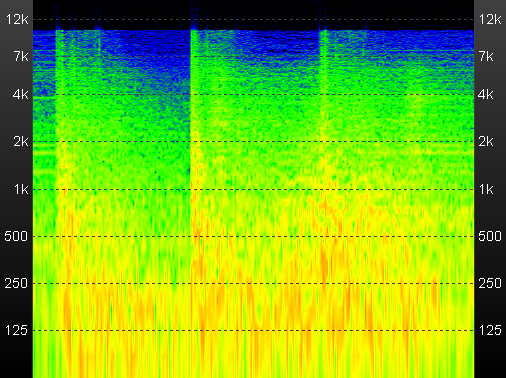Pick the right 2k frequency label
Screen dimensions: 506x378
pos(486,142)
